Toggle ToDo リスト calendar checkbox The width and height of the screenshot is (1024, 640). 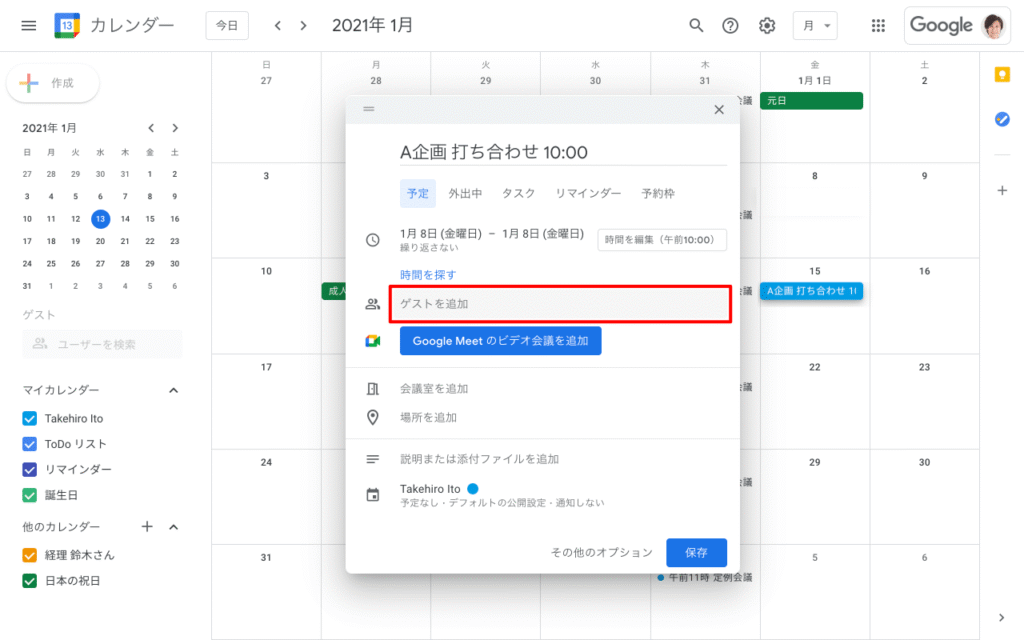pos(29,444)
